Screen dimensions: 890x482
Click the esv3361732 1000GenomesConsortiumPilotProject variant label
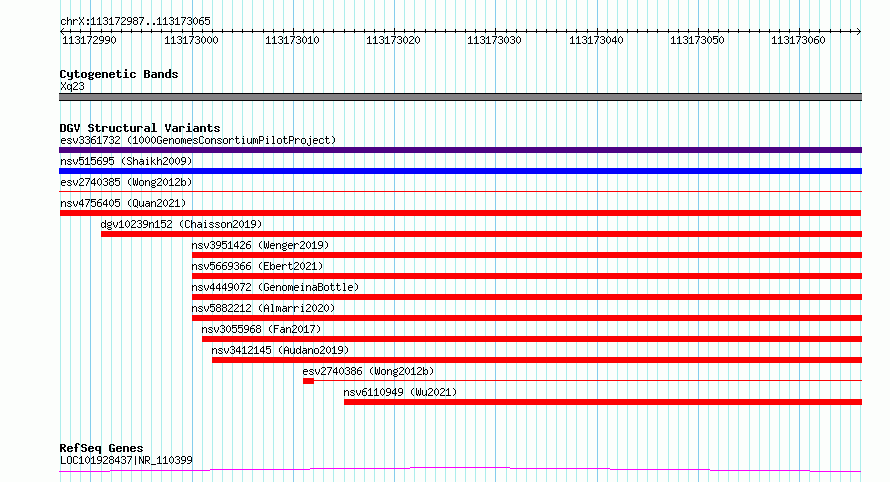point(198,140)
